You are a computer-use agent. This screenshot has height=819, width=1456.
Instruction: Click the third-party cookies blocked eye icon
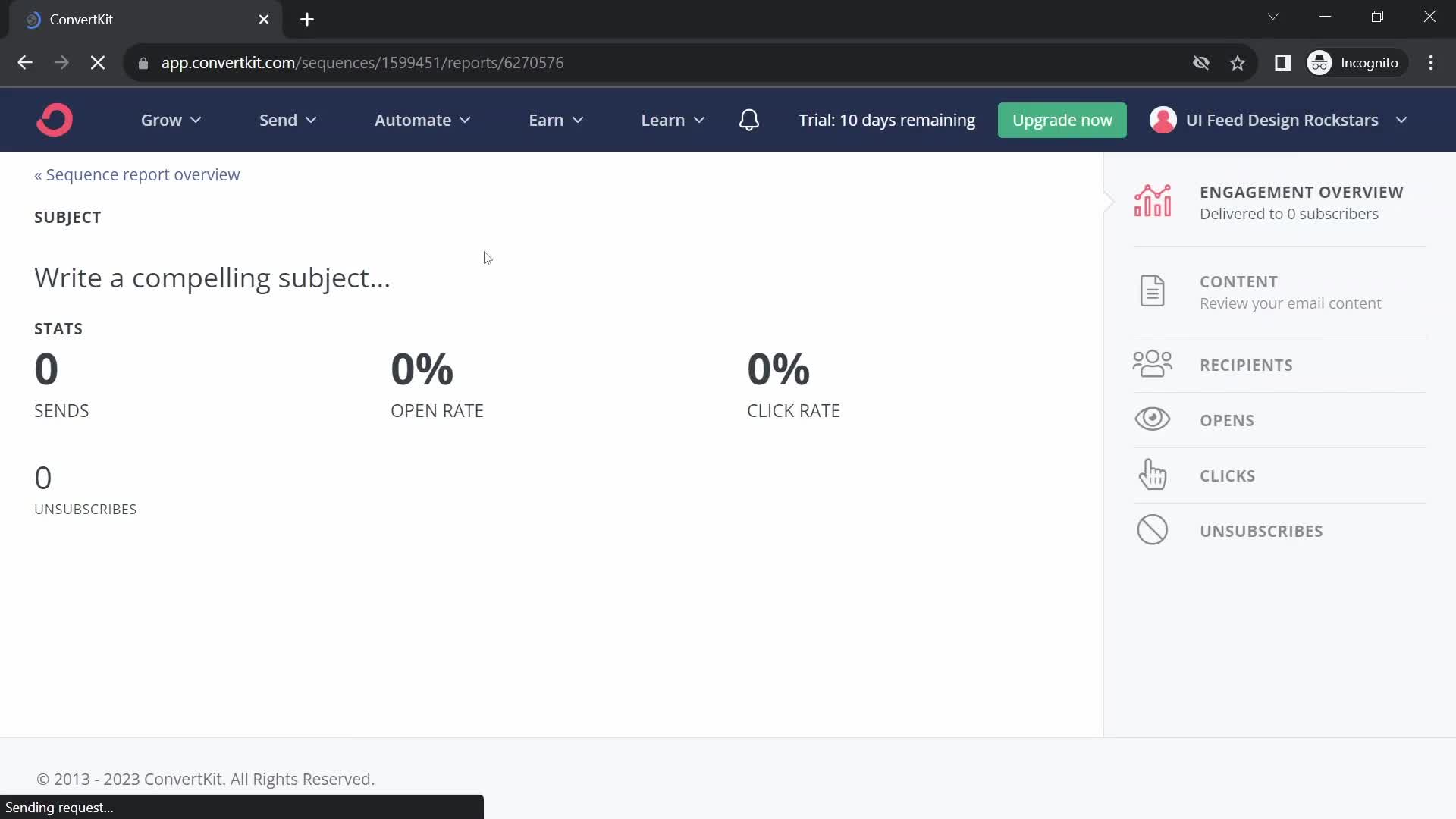coord(1201,63)
